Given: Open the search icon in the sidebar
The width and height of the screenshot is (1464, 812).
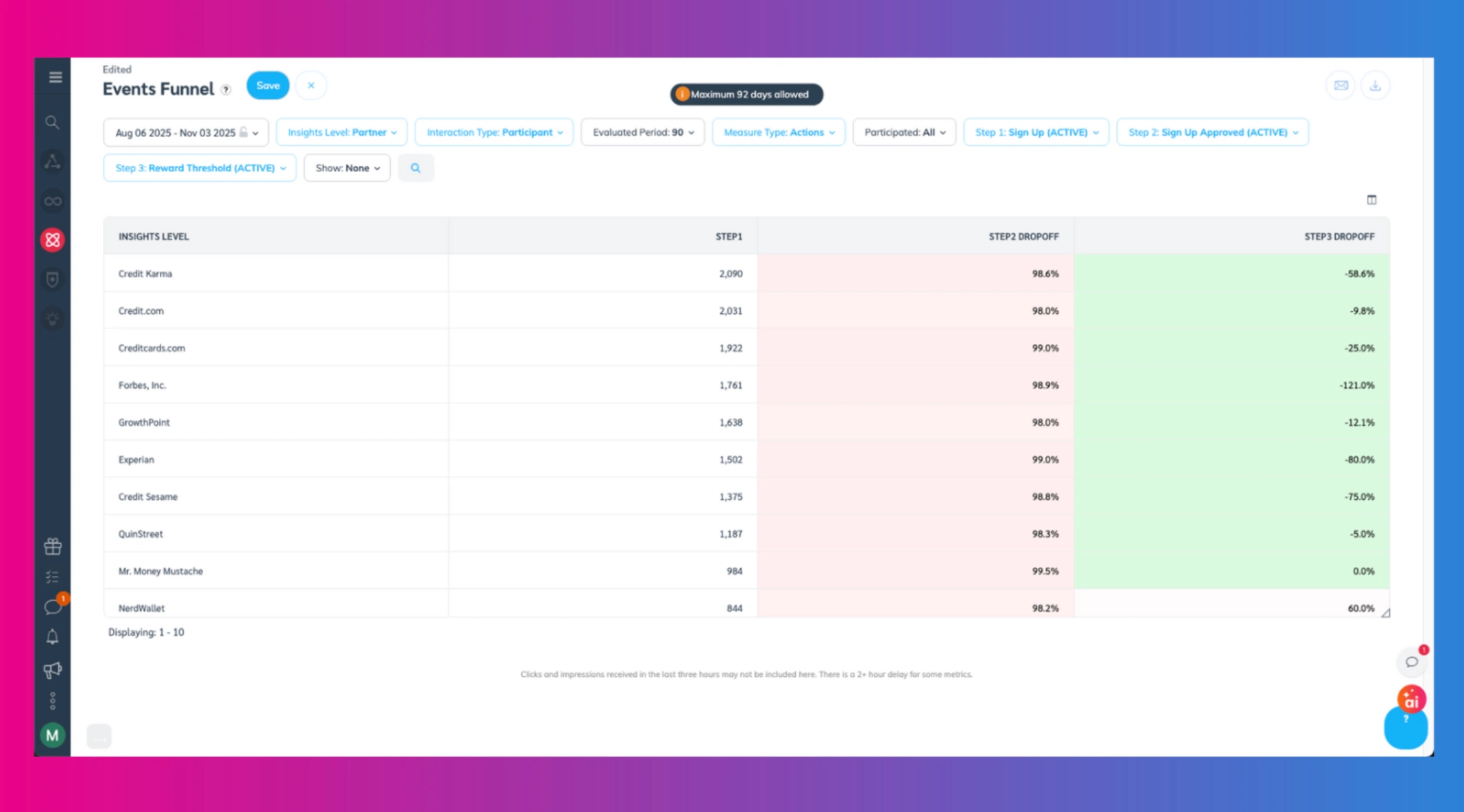Looking at the screenshot, I should (x=53, y=123).
